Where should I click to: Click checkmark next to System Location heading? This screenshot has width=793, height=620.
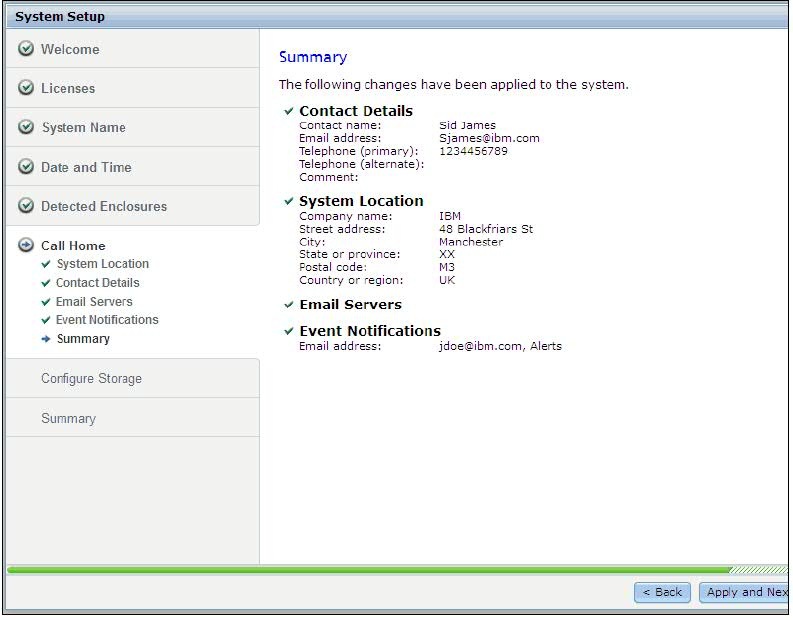(289, 201)
